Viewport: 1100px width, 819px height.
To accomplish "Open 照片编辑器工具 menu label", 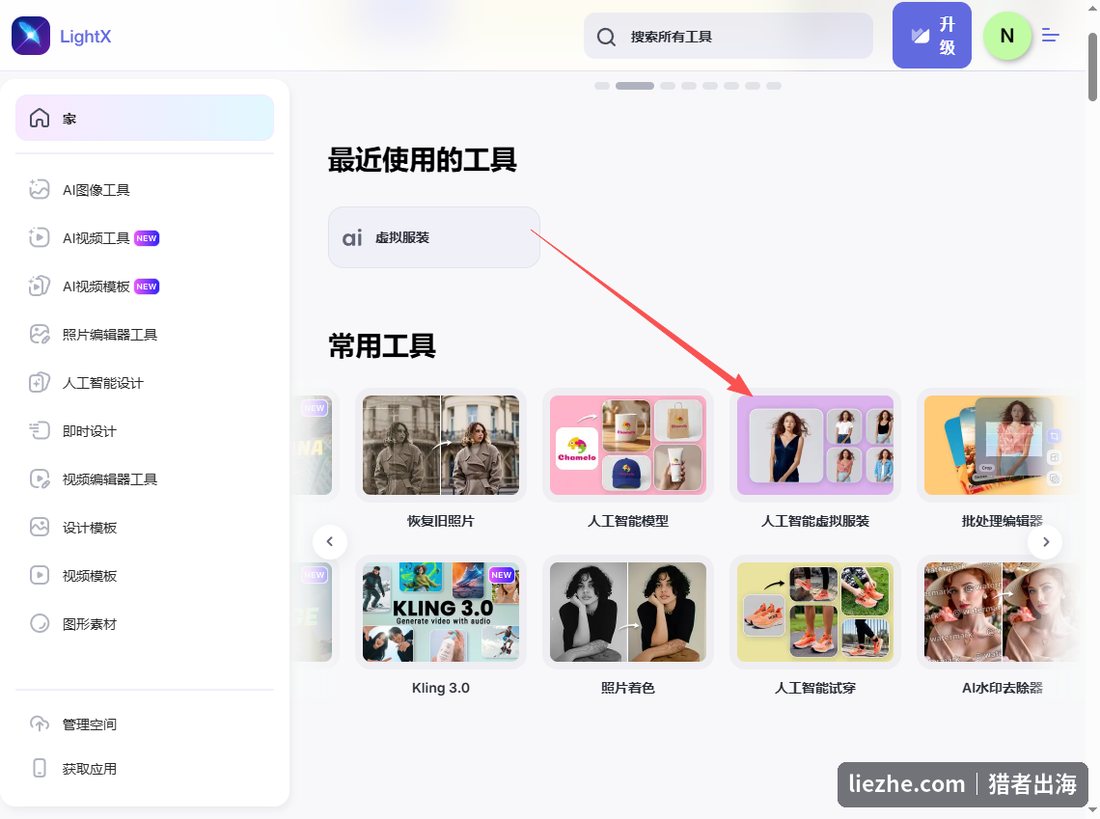I will [109, 335].
